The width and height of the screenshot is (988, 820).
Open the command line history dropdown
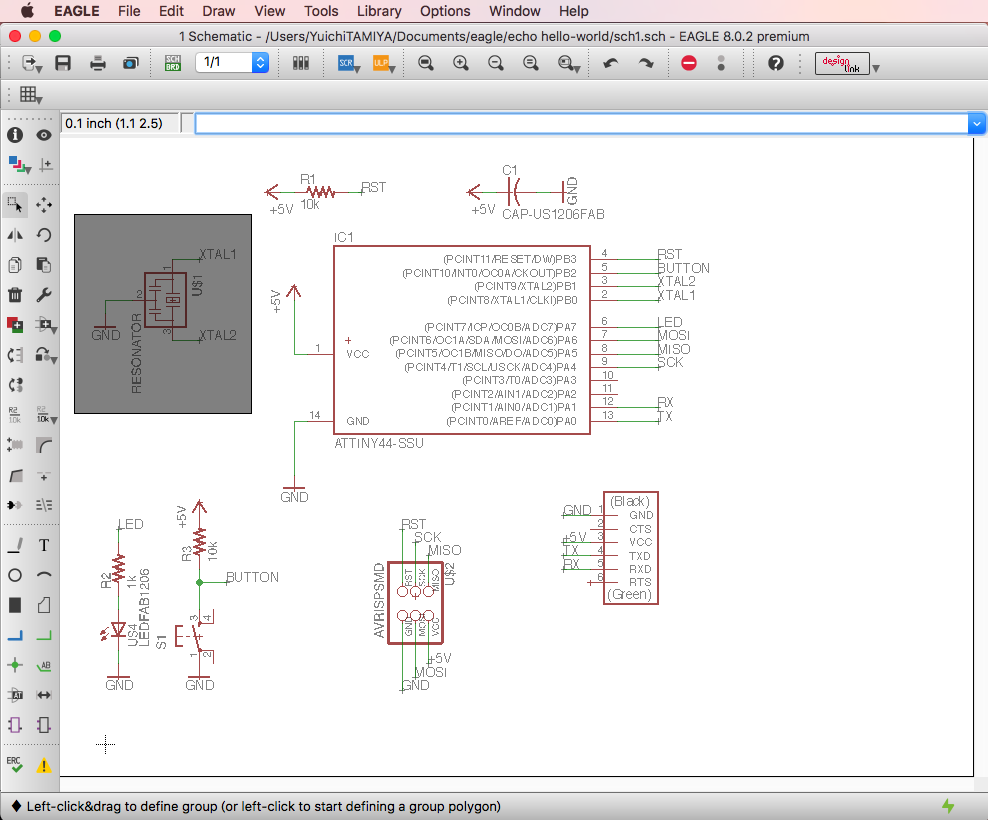[x=976, y=124]
